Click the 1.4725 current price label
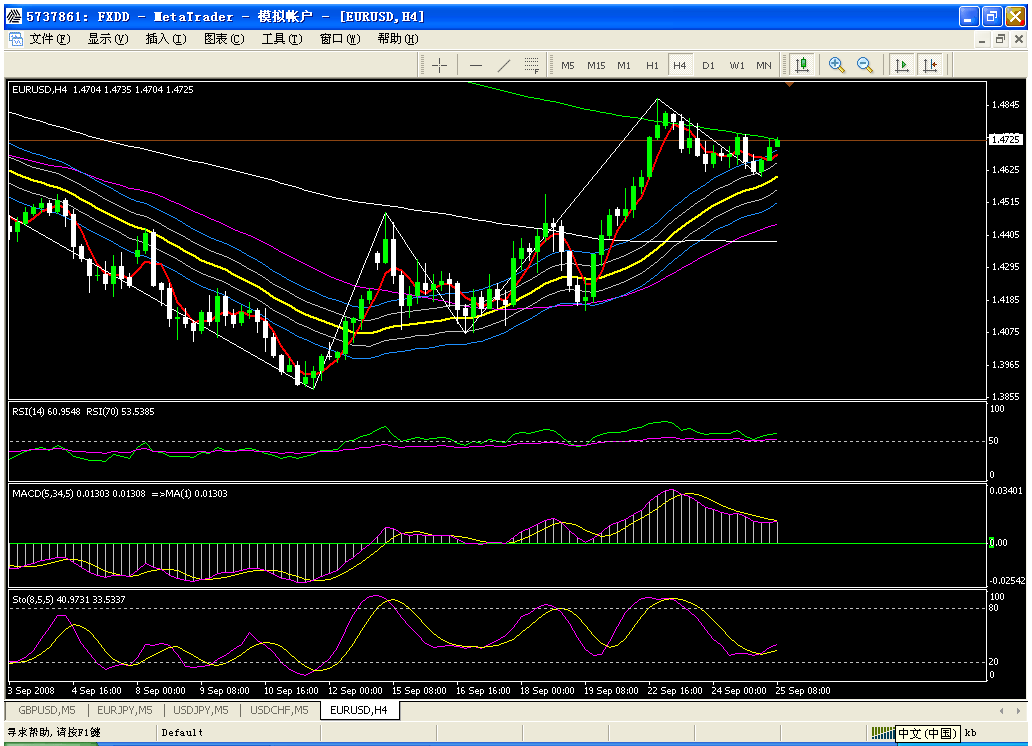 coord(1004,140)
